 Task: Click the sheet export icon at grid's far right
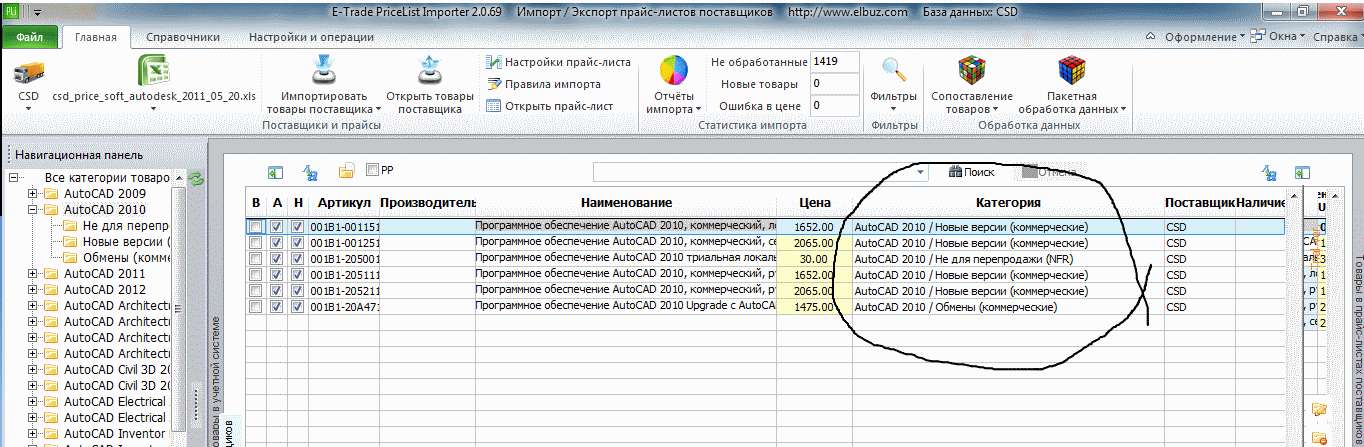(x=1302, y=173)
